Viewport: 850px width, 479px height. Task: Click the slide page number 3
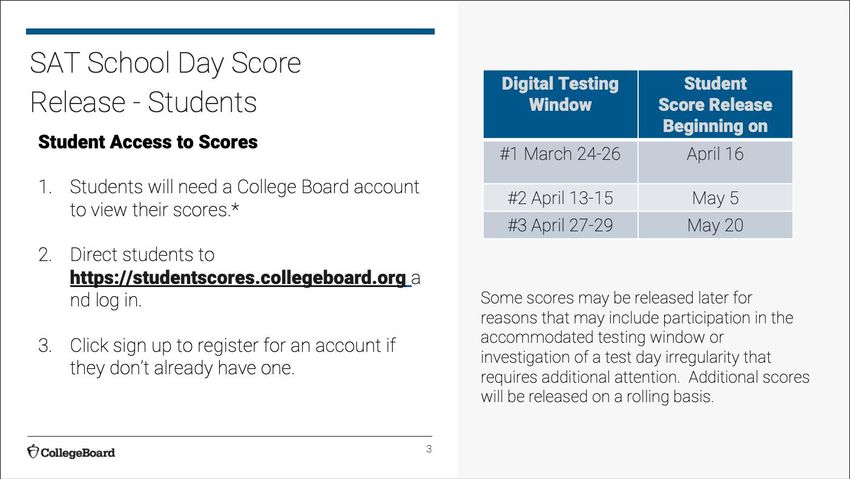tap(429, 449)
